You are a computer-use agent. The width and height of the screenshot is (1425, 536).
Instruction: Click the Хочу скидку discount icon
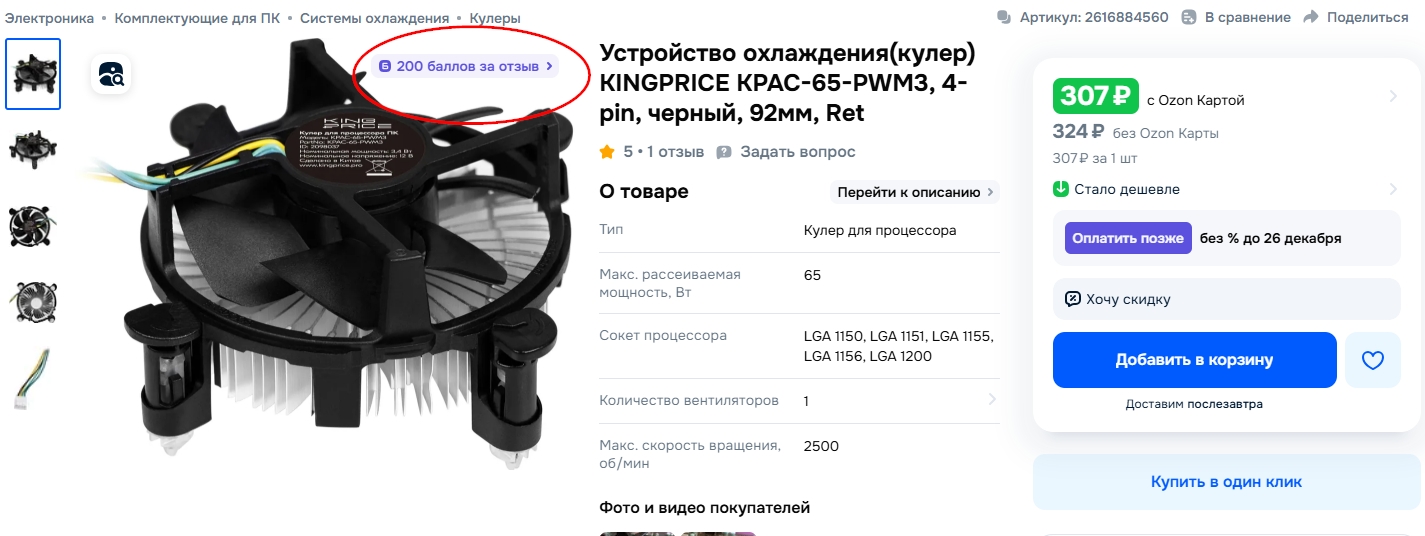coord(1073,299)
